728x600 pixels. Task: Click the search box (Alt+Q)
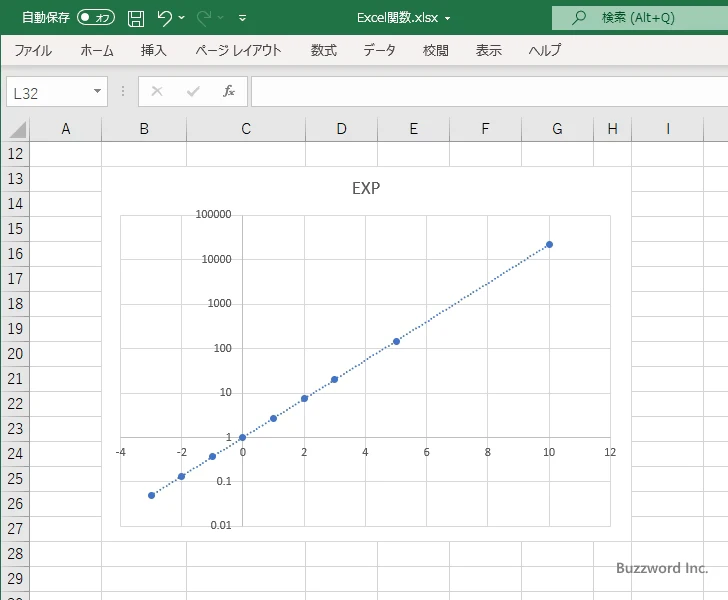coord(640,18)
